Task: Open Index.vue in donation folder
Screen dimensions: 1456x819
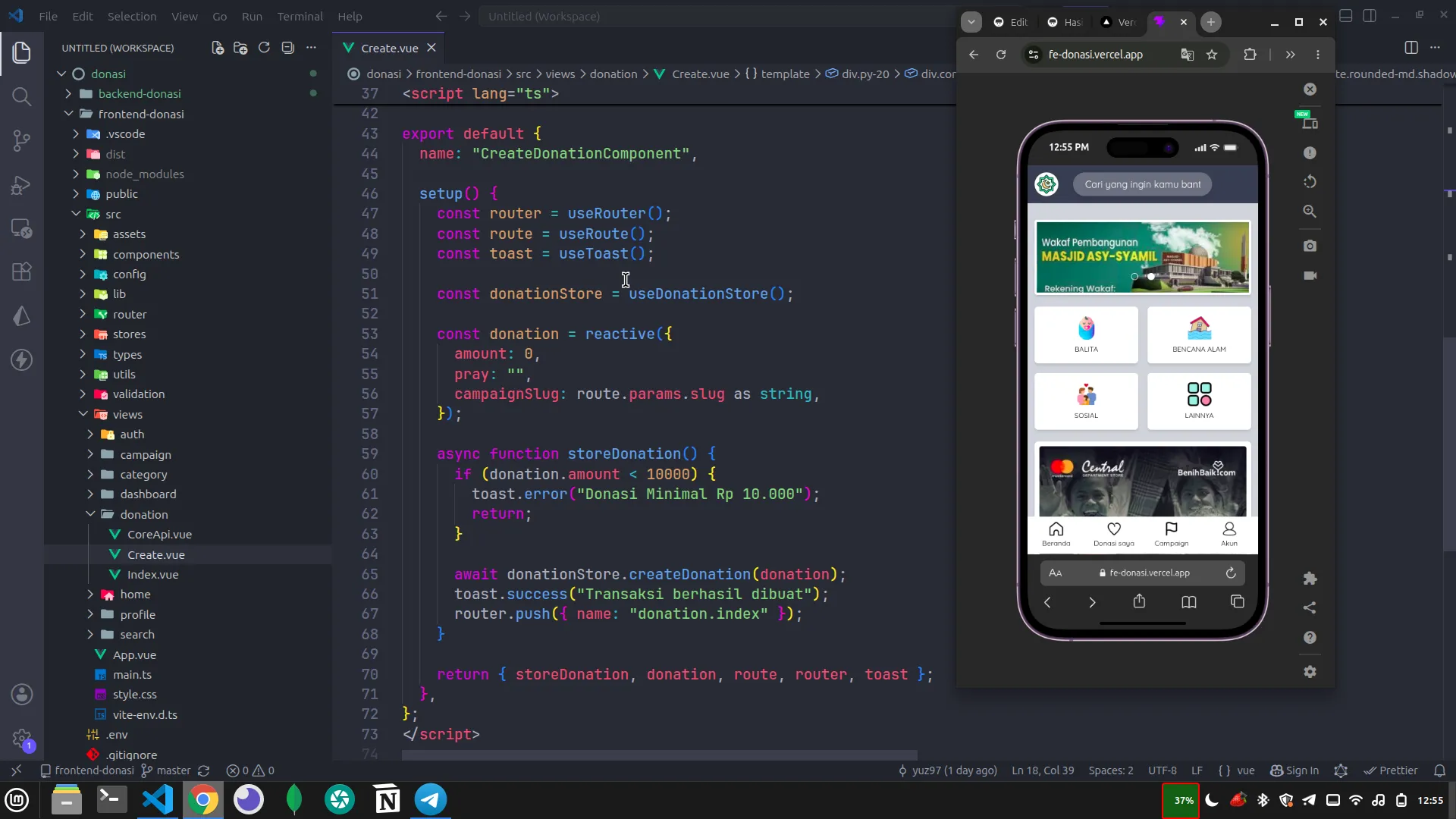Action: click(x=152, y=575)
